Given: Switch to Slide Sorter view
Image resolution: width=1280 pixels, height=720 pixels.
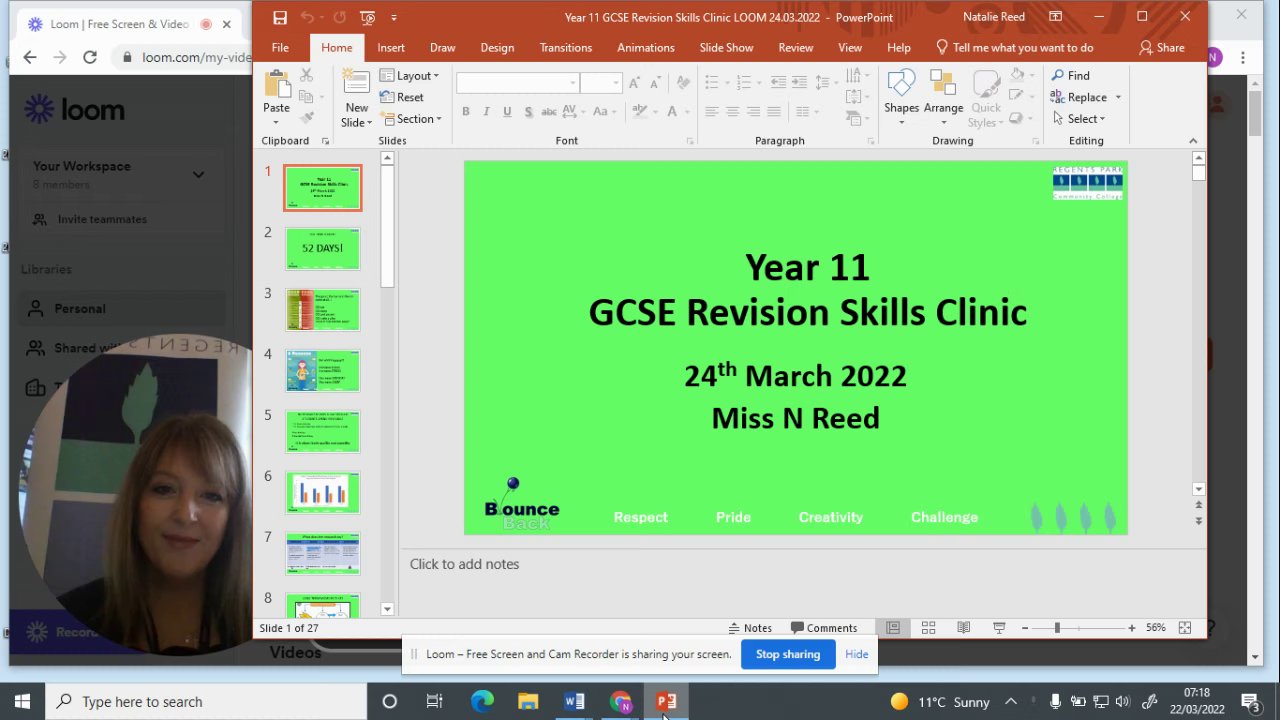Looking at the screenshot, I should pos(928,628).
